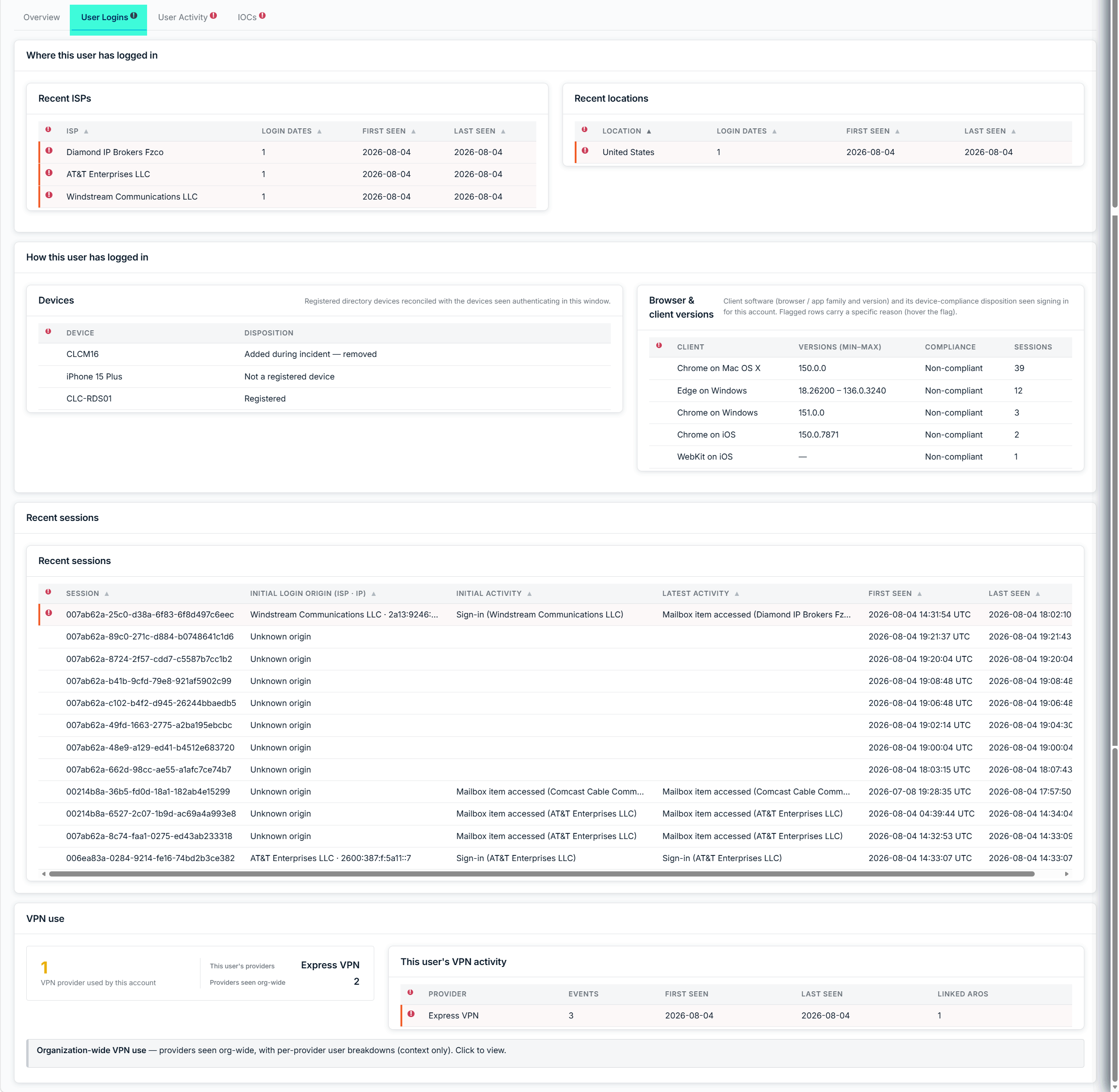1119x1092 pixels.
Task: Click the alert icon for session 007ab62a-25c0
Action: (49, 613)
